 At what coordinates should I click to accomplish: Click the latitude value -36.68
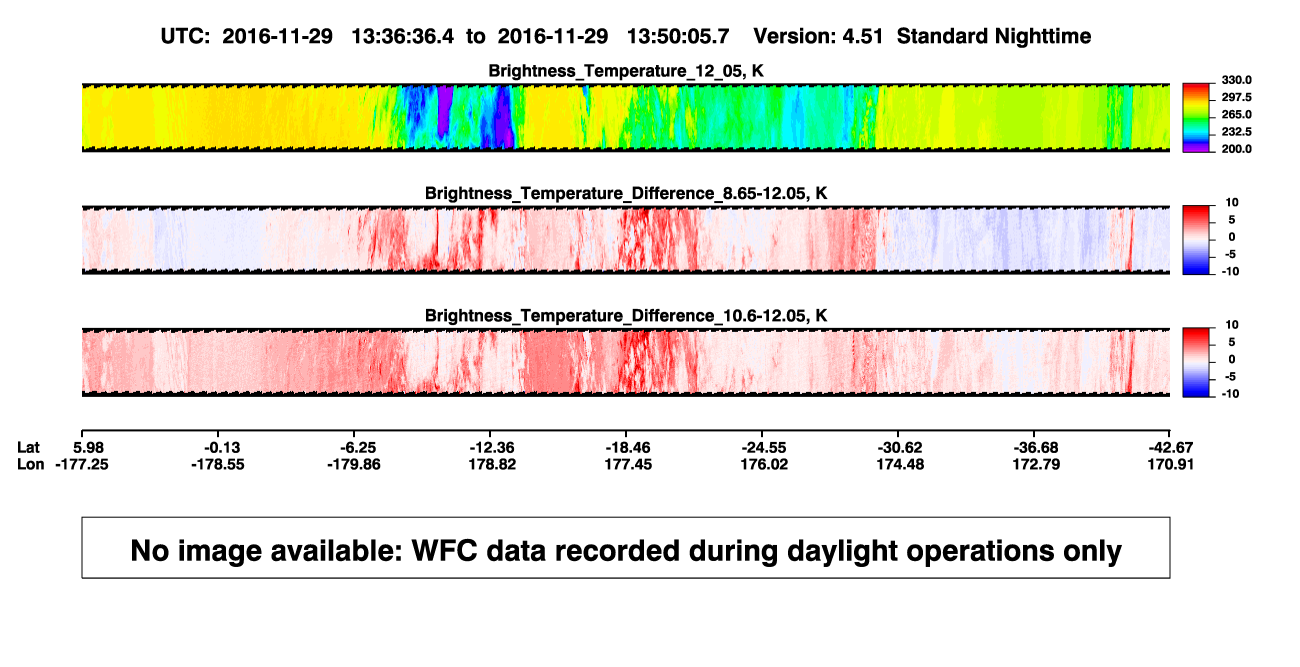tap(1035, 447)
